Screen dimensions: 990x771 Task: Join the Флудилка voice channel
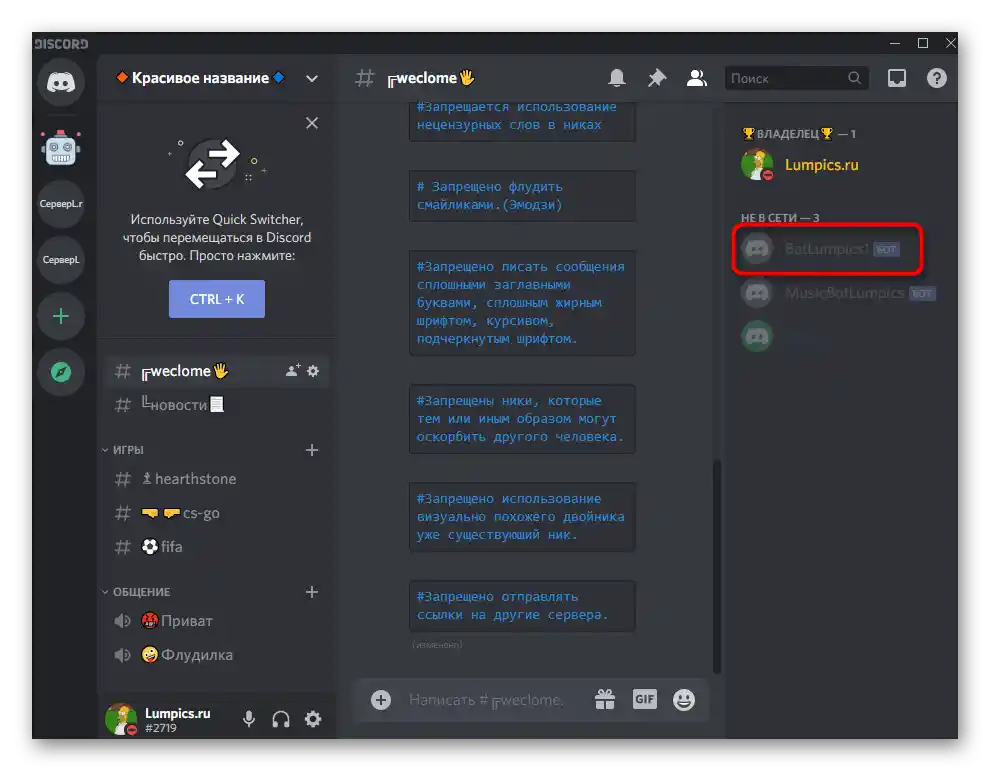click(217, 655)
